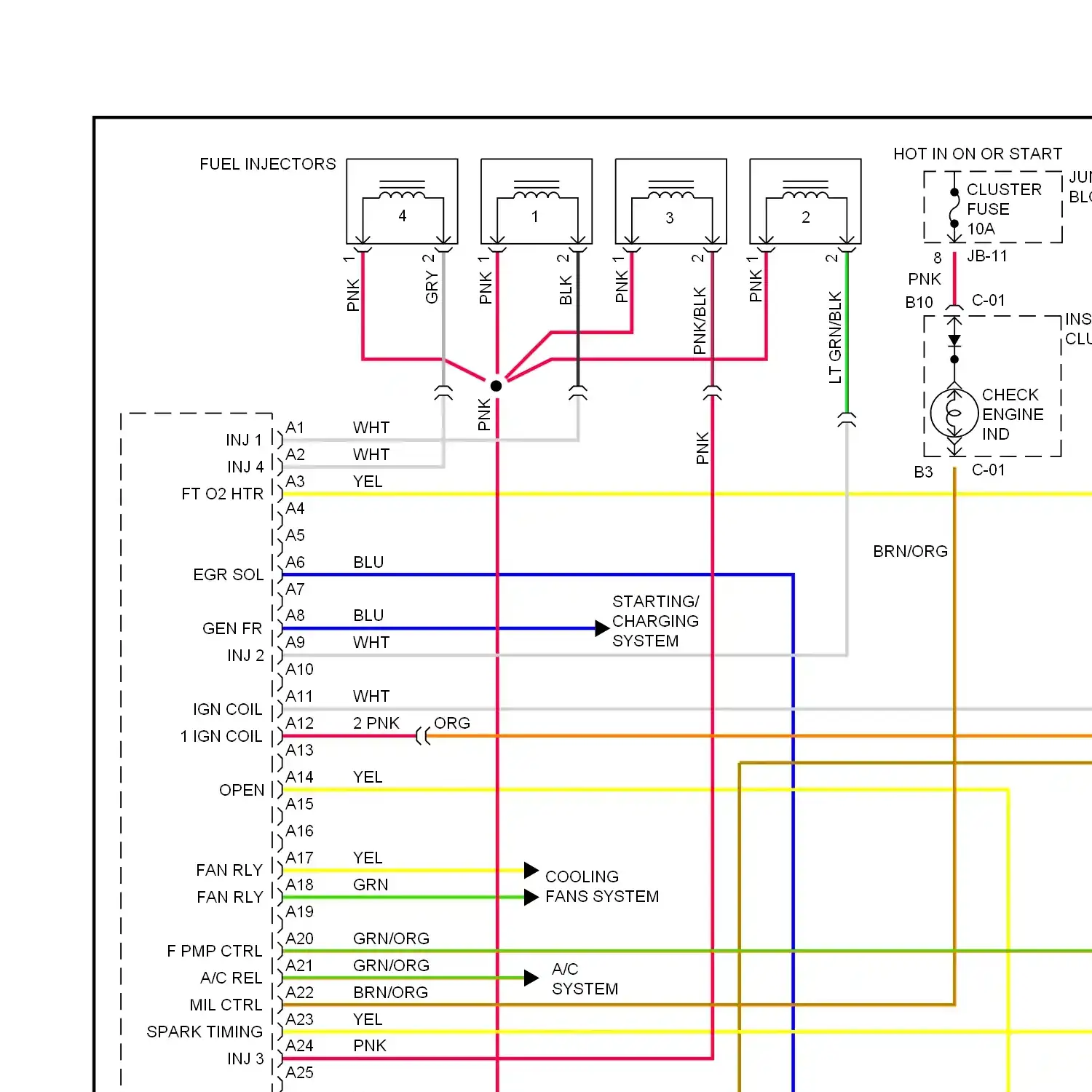Click the black splice dot joining pink wires
The image size is (1092, 1092).
point(496,386)
